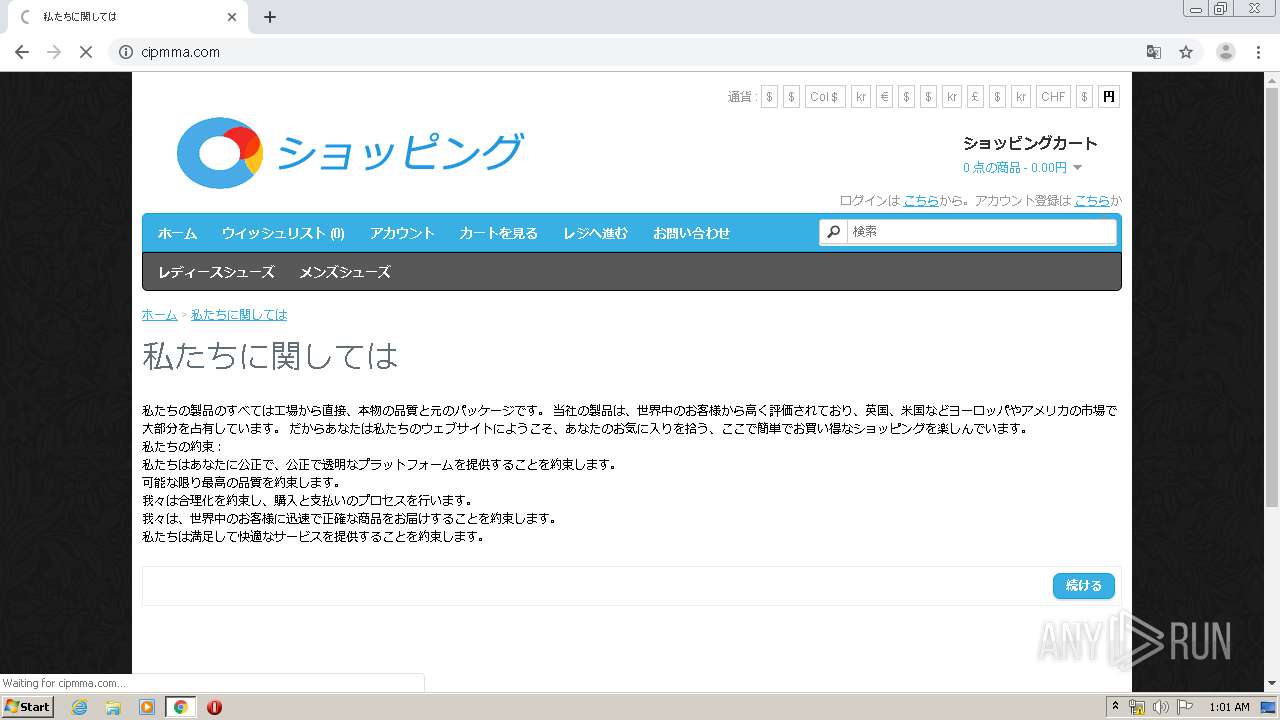The image size is (1280, 720).
Task: Open the Windows Start menu
Action: click(x=28, y=707)
